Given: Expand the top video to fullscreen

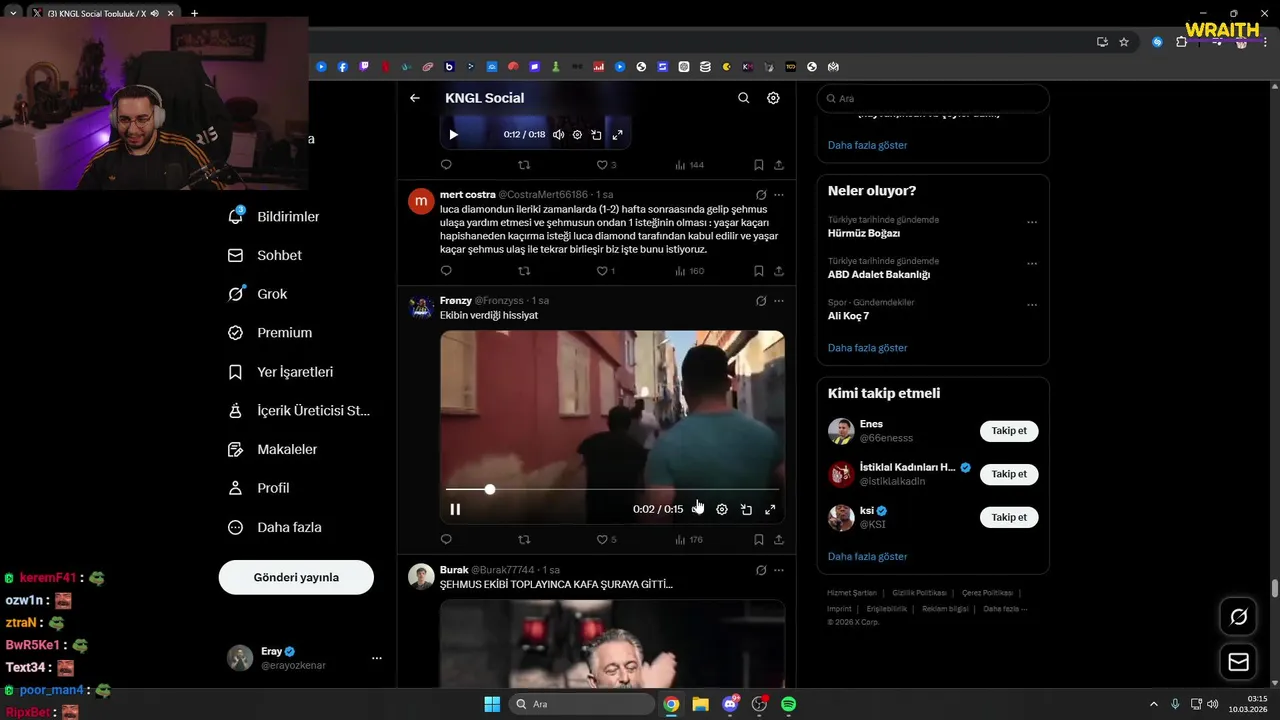Looking at the screenshot, I should pos(617,135).
